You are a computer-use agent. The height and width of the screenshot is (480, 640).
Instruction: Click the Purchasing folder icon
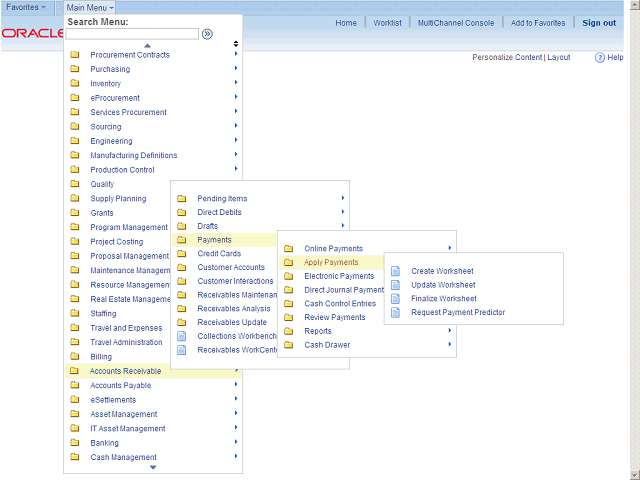coord(75,69)
